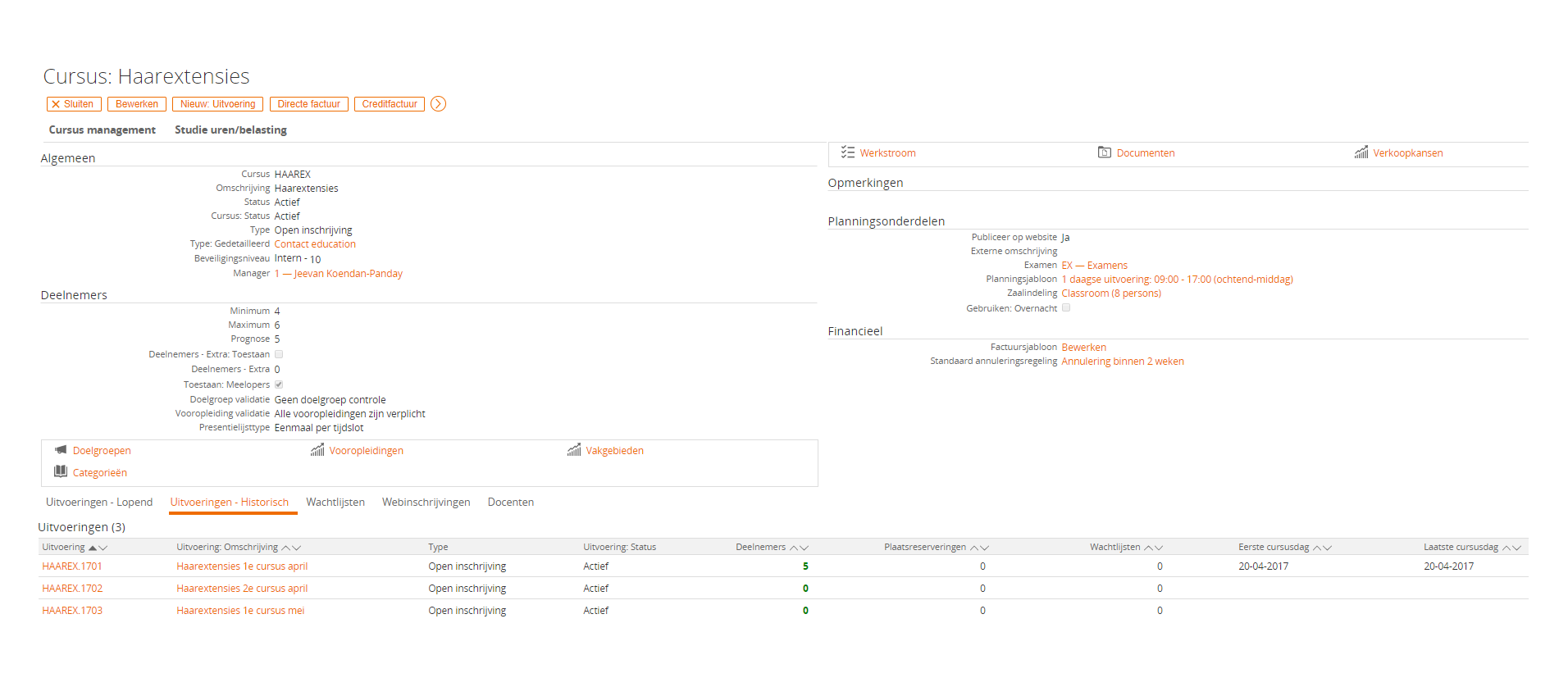Open the Documenten folder icon
This screenshot has width=1568, height=696.
click(x=1105, y=152)
